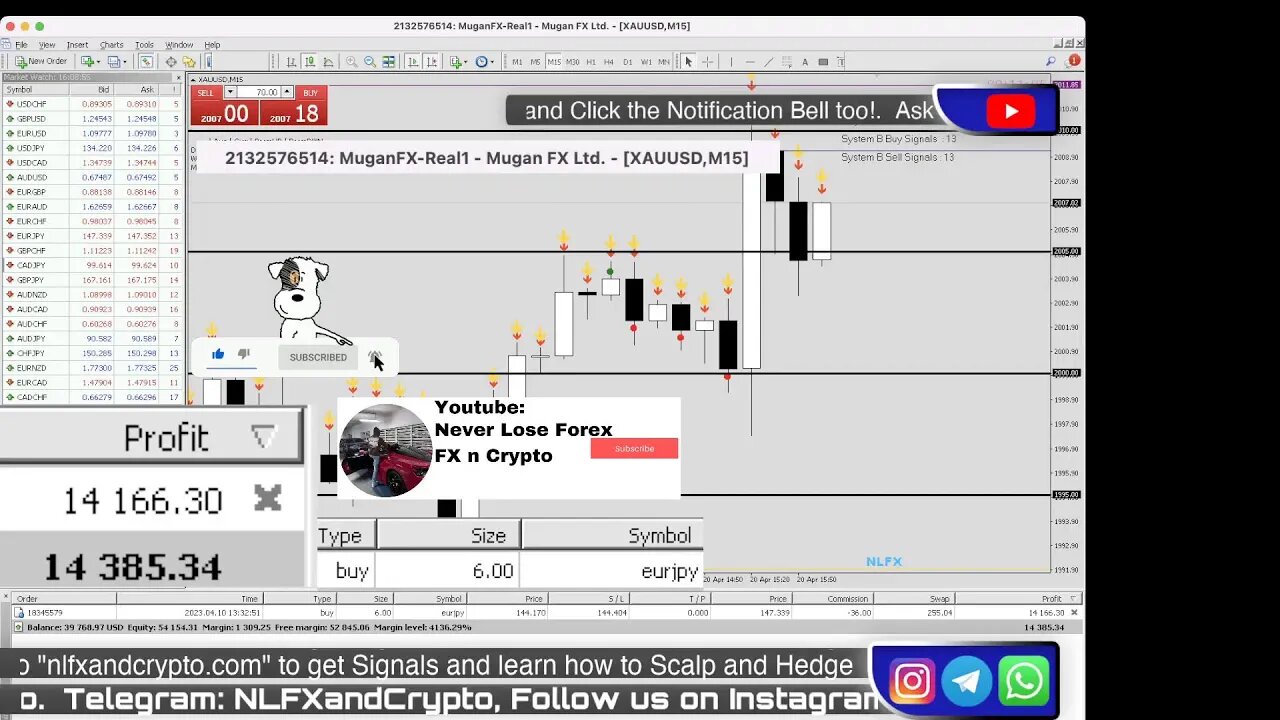
Task: Expand the Indicators dropdown arrow
Action: [x=465, y=61]
